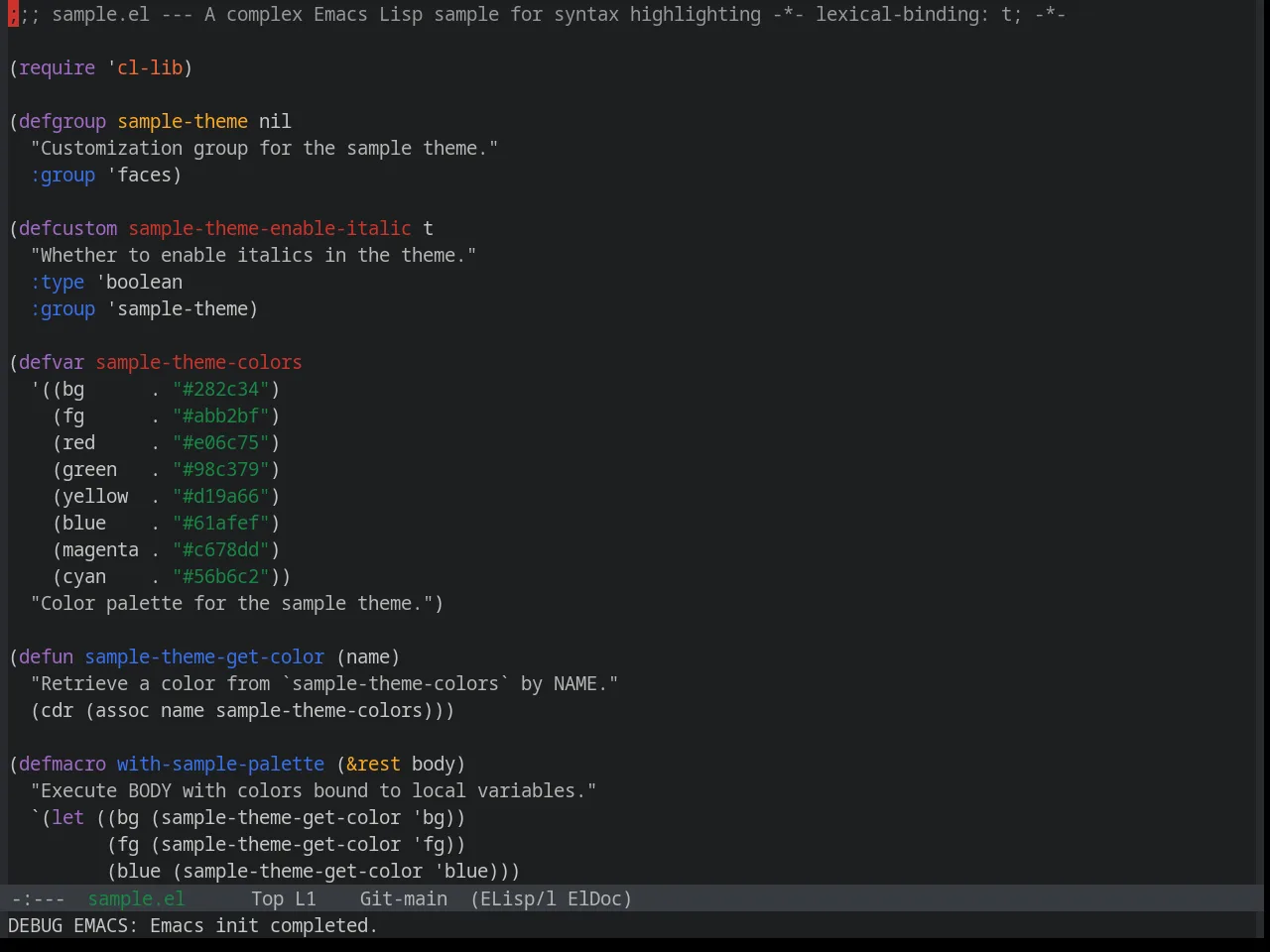Click the macro name 'with-sample-palette'
1270x952 pixels.
click(221, 764)
